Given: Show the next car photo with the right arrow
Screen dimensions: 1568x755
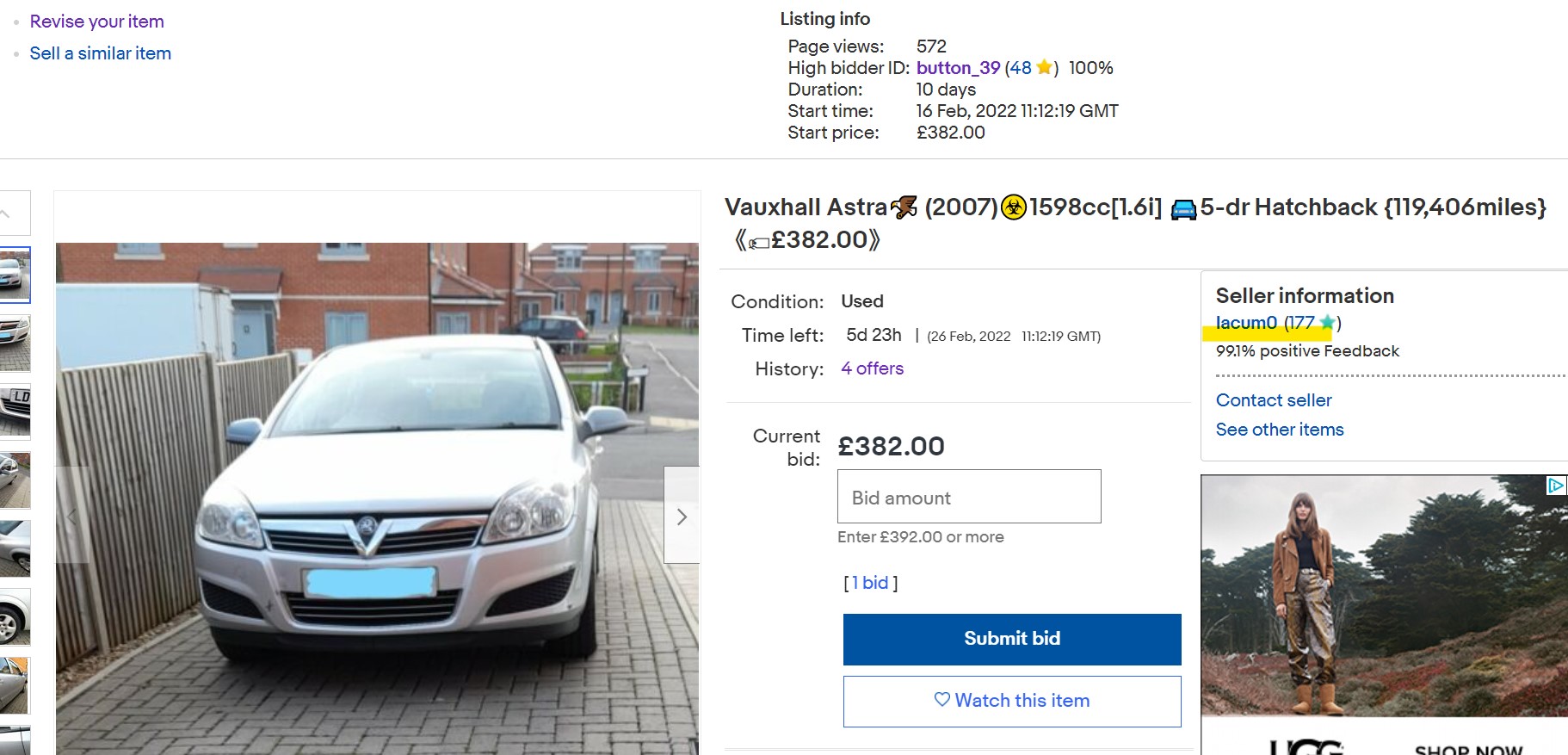Looking at the screenshot, I should (x=682, y=517).
